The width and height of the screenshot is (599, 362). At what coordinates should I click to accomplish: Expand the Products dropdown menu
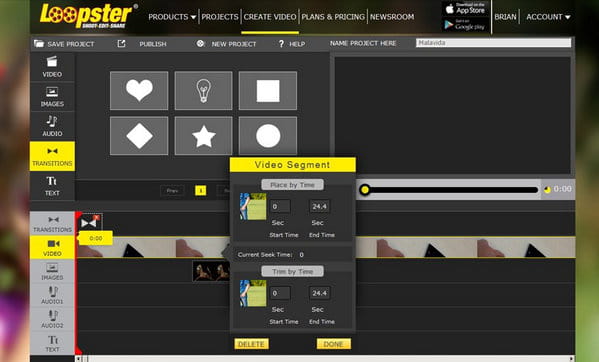point(172,17)
